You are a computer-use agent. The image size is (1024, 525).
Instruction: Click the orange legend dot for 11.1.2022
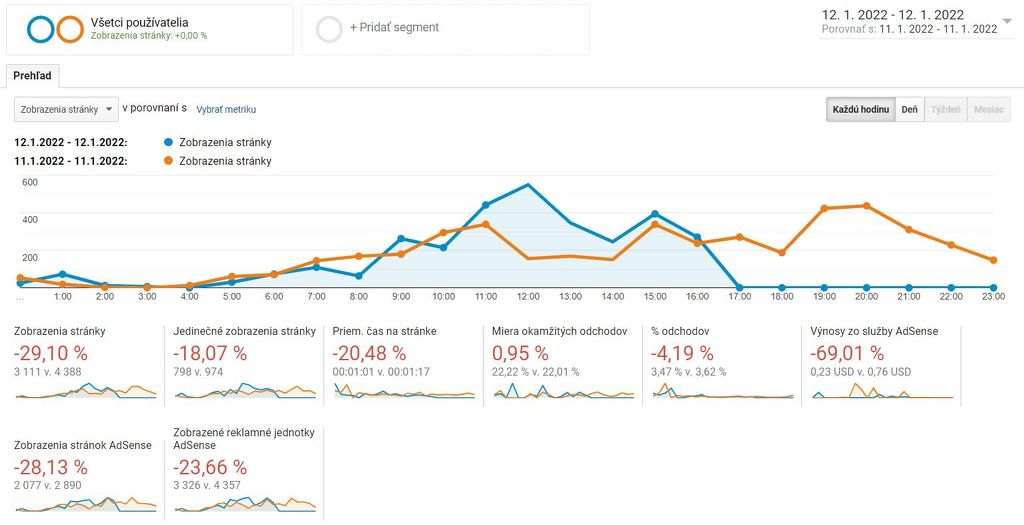(167, 161)
